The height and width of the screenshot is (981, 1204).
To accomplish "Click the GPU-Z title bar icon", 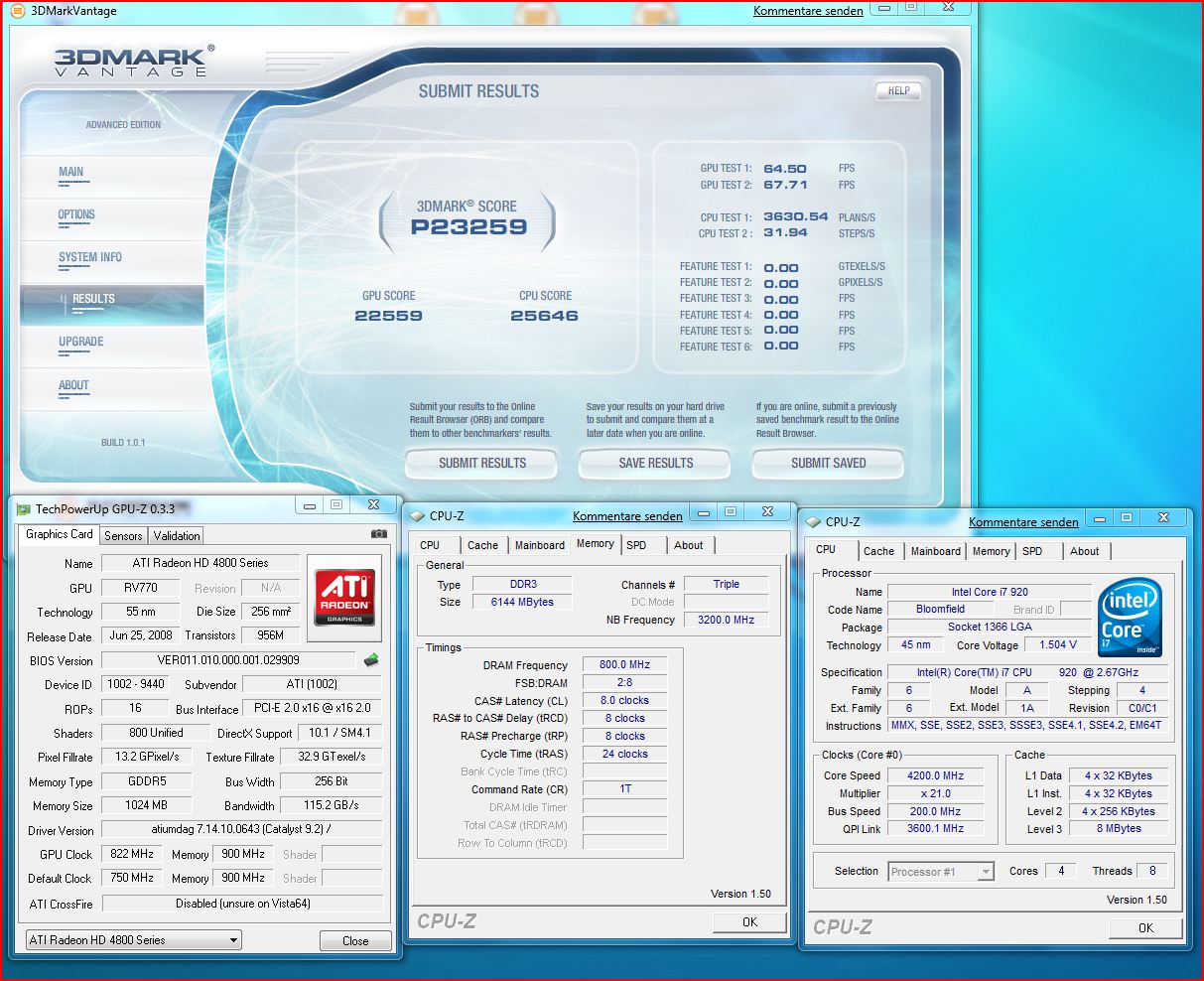I will (x=24, y=508).
